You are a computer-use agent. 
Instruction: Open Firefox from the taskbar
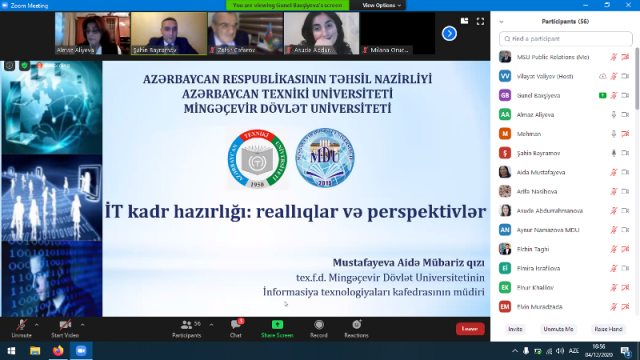coord(58,351)
